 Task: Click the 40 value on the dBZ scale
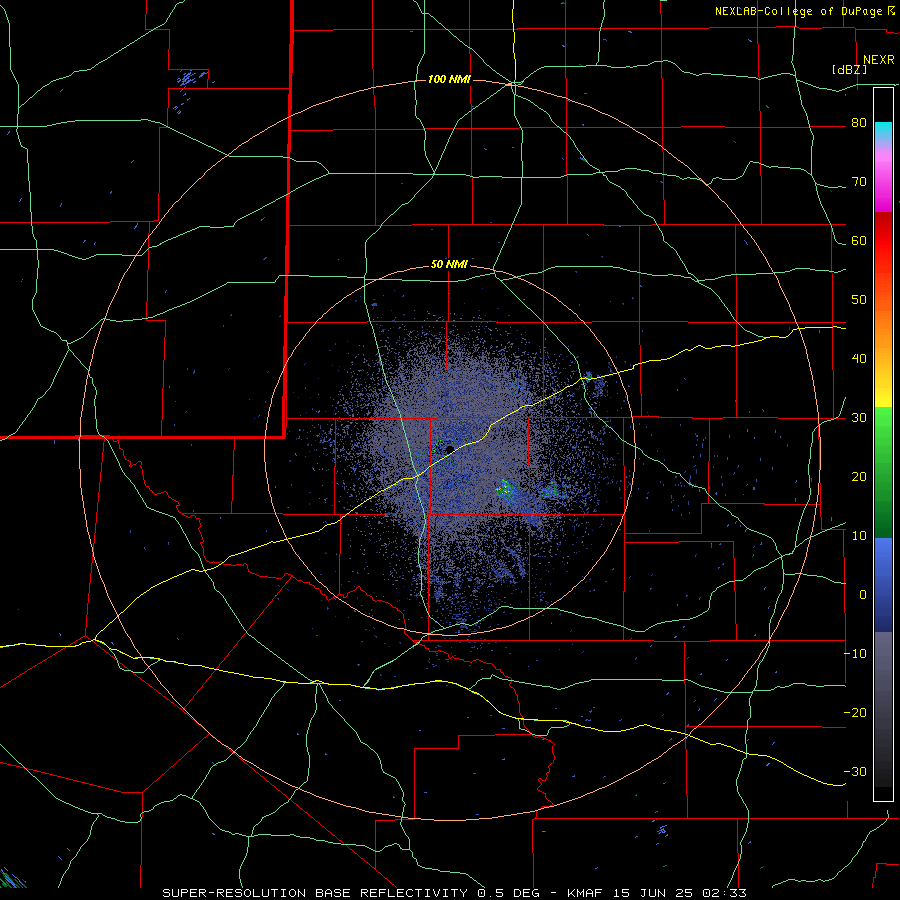pos(859,359)
